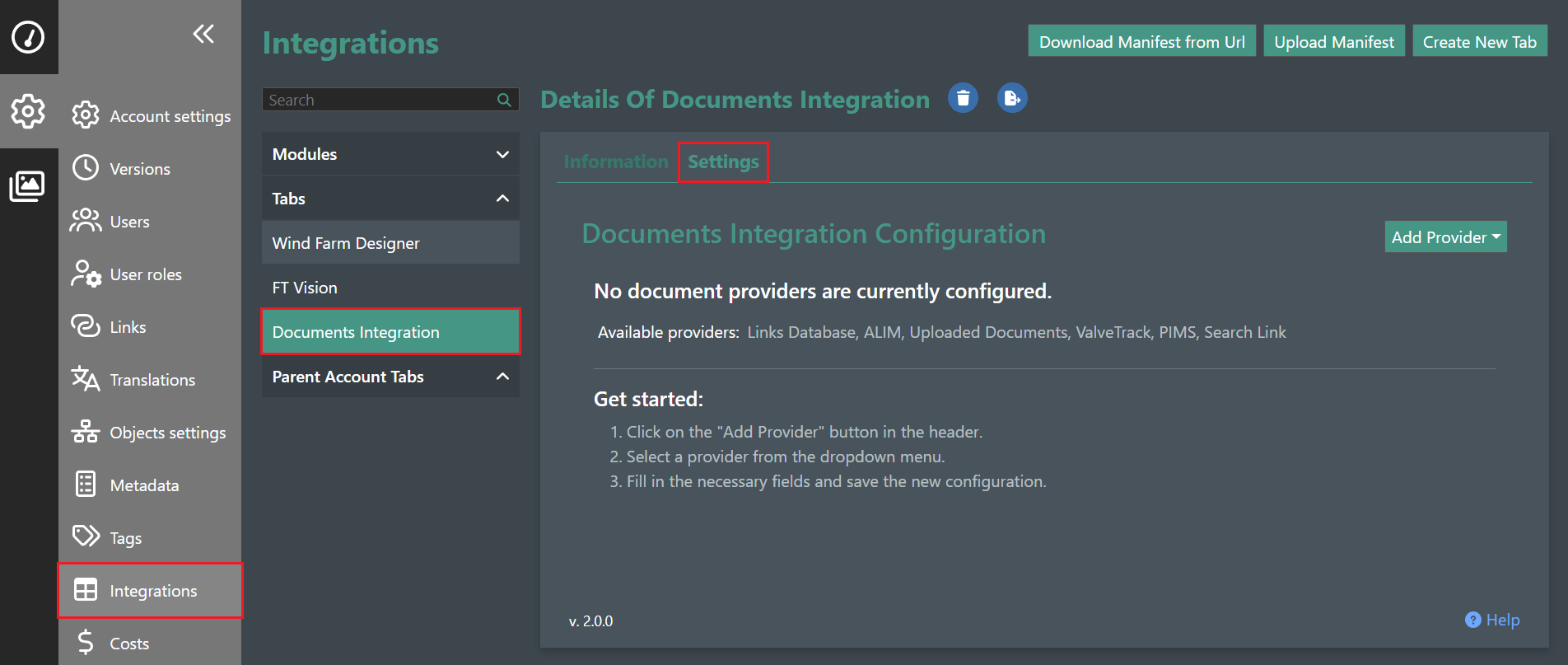Screen dimensions: 1568x665
Task: Click the User roles icon
Action: point(86,274)
